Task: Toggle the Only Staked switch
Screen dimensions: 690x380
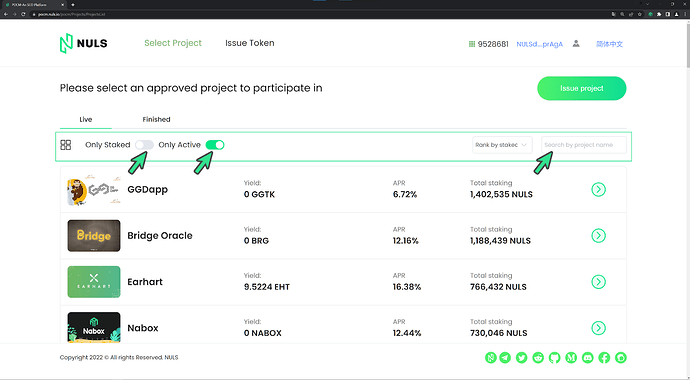Action: pyautogui.click(x=144, y=145)
